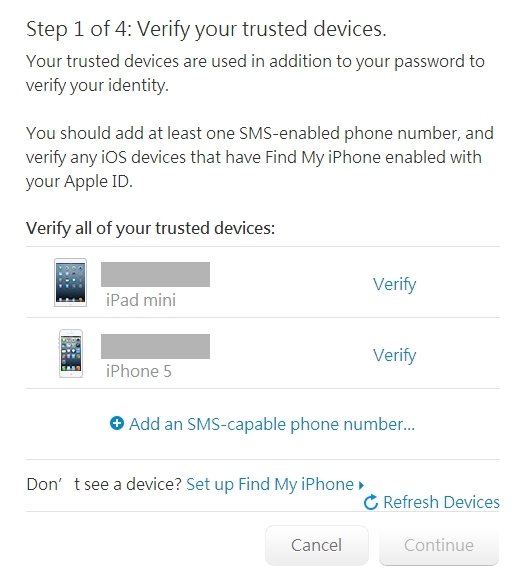Click the SMS-enabled phone number paragraph

260,157
